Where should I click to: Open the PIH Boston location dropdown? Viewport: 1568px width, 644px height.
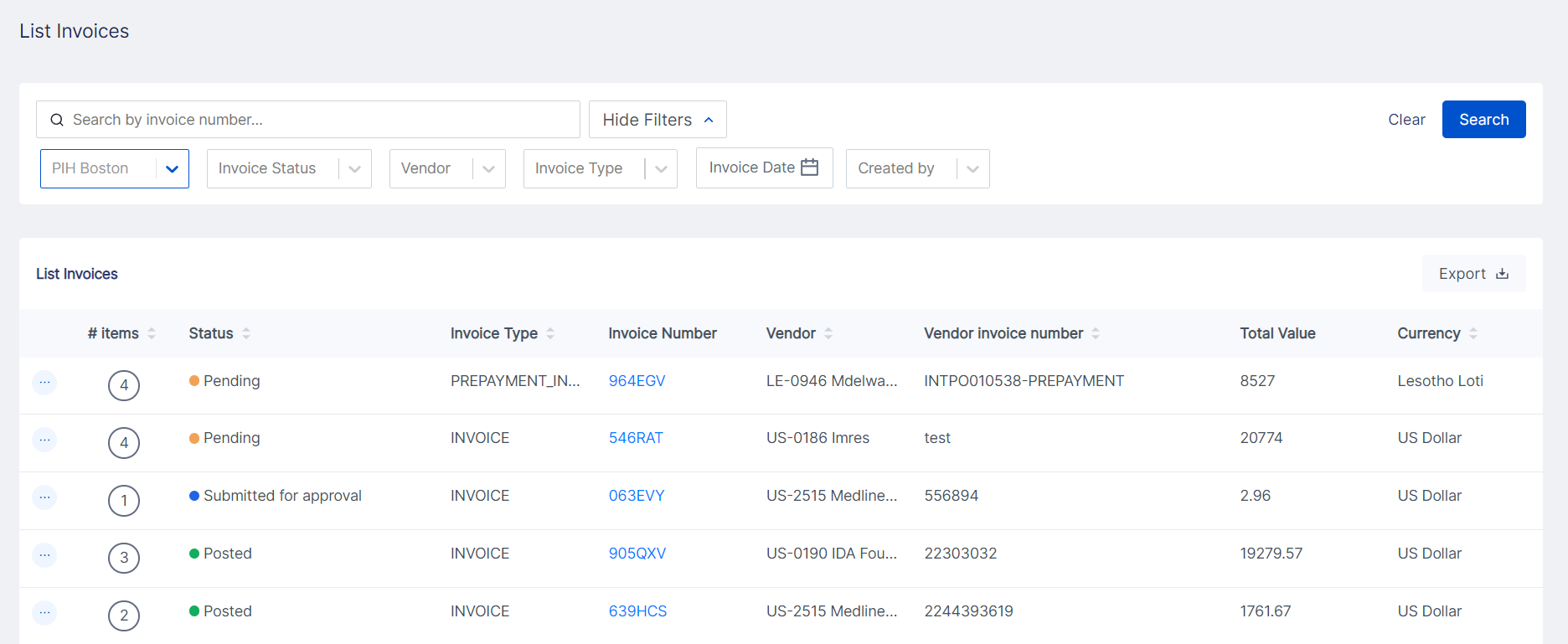click(115, 168)
